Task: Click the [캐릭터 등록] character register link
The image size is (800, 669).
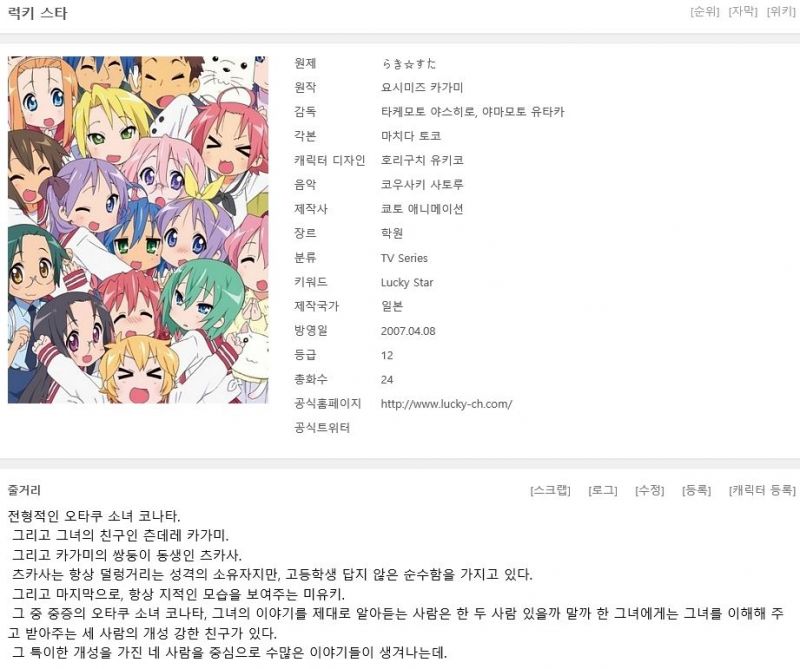Action: tap(762, 490)
